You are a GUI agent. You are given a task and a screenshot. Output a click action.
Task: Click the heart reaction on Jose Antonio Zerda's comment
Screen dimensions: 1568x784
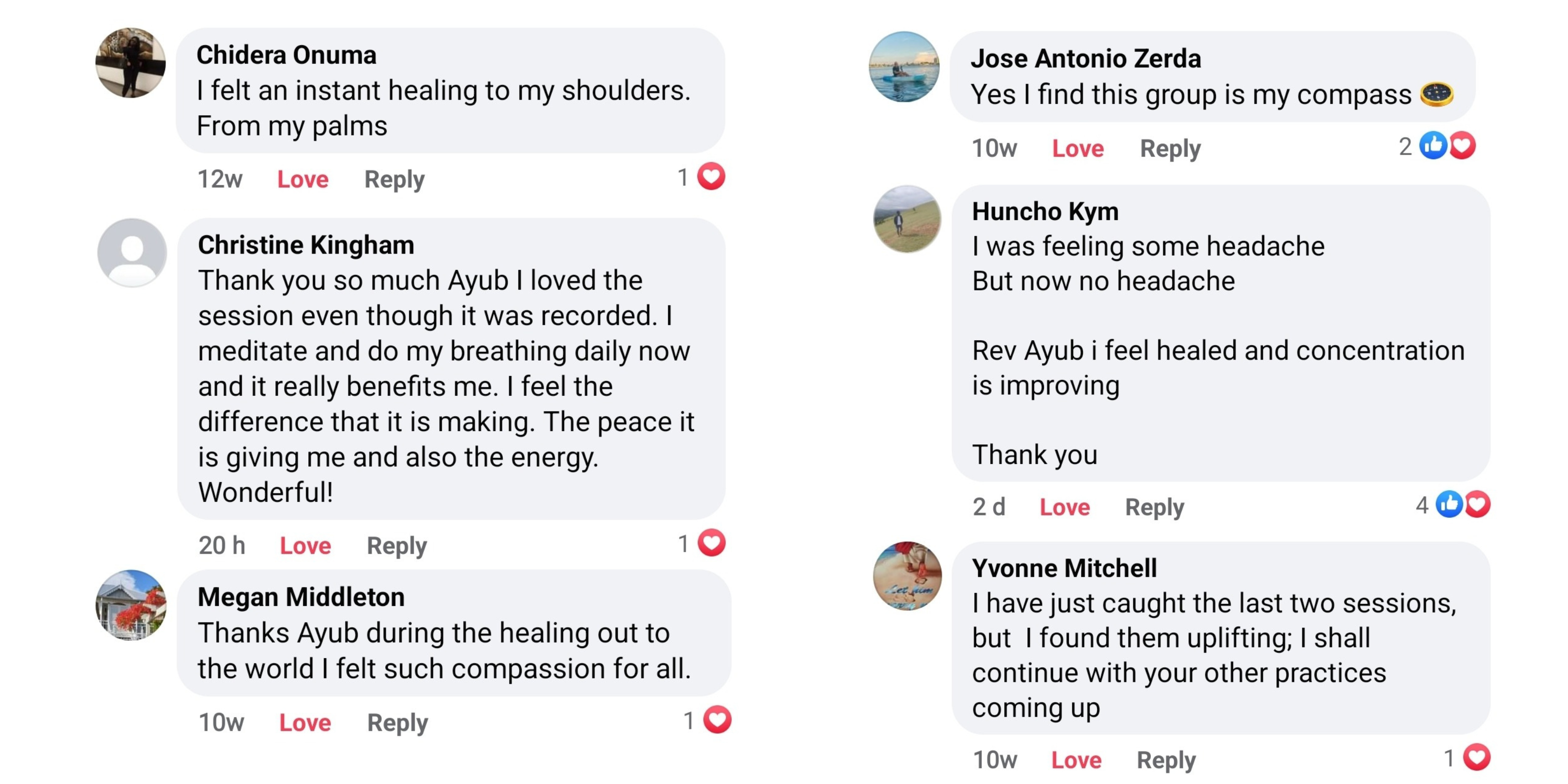[x=1462, y=146]
